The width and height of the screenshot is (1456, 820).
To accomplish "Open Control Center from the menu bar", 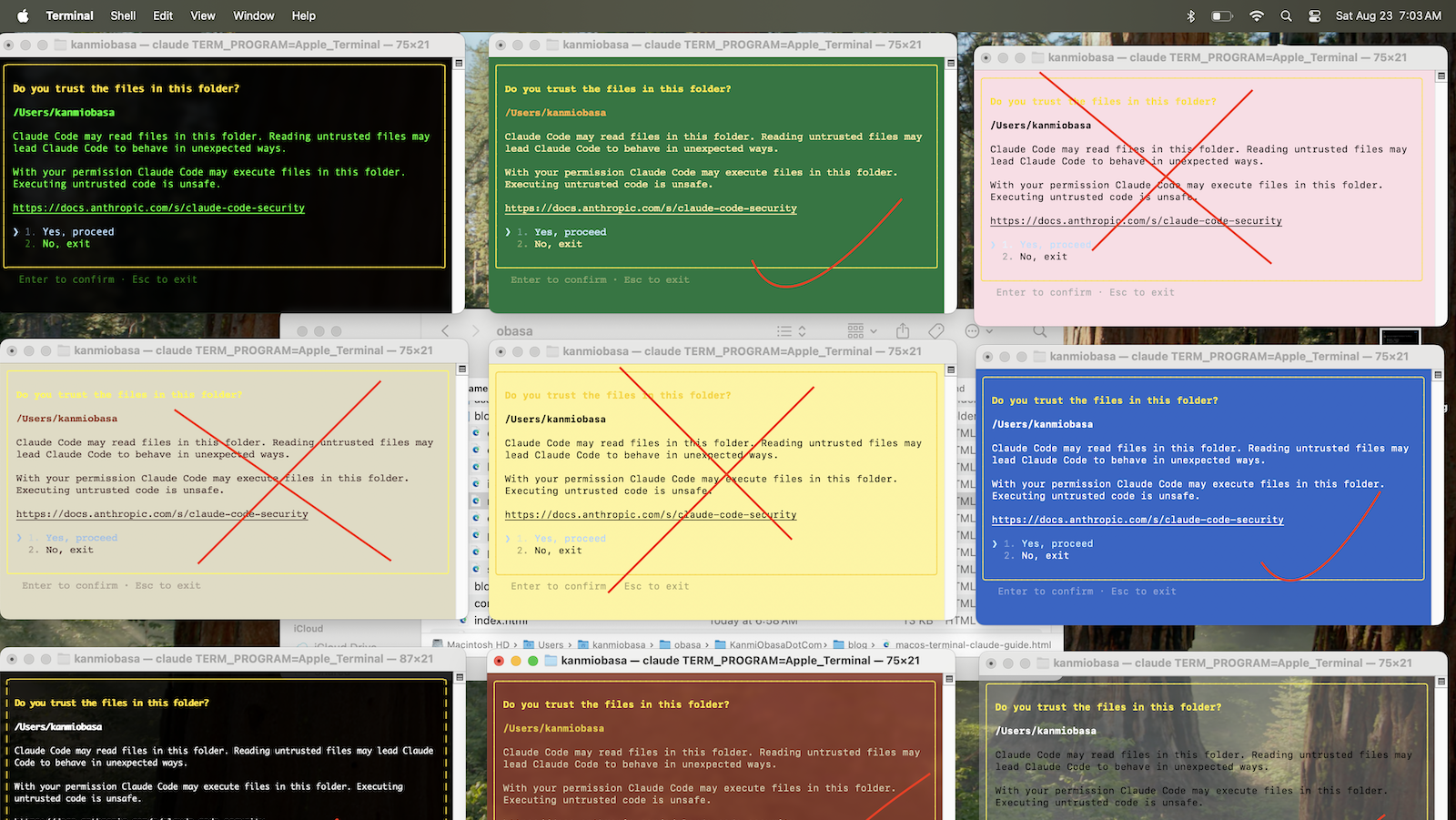I will pos(1313,15).
